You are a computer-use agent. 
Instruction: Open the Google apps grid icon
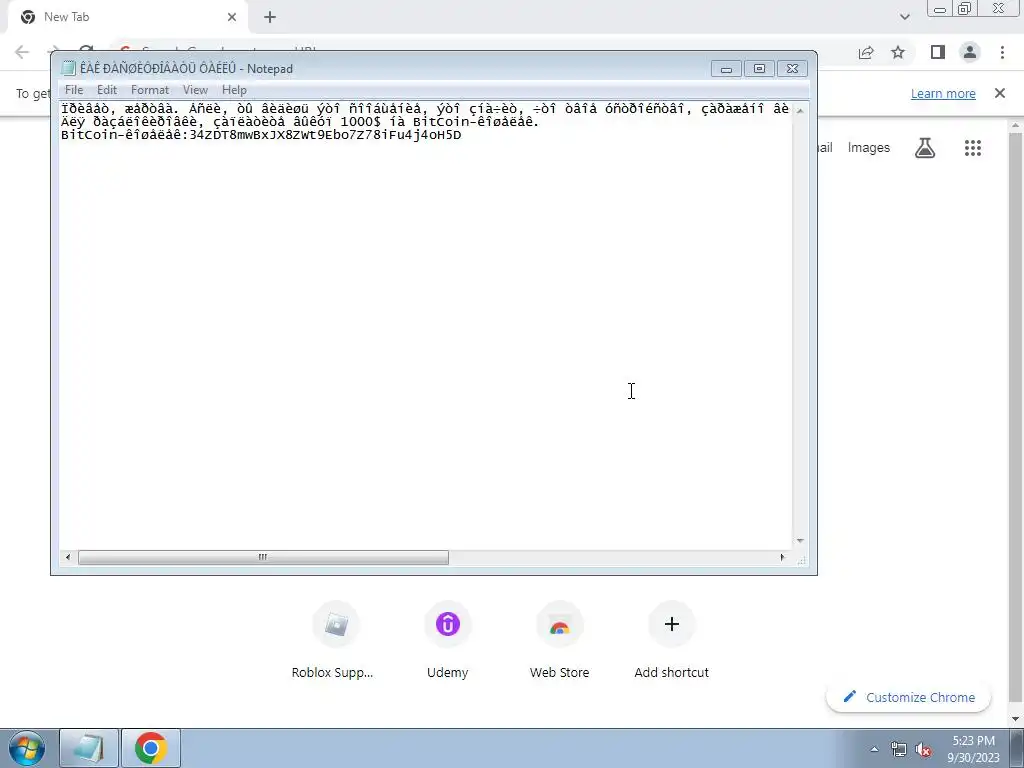point(972,148)
